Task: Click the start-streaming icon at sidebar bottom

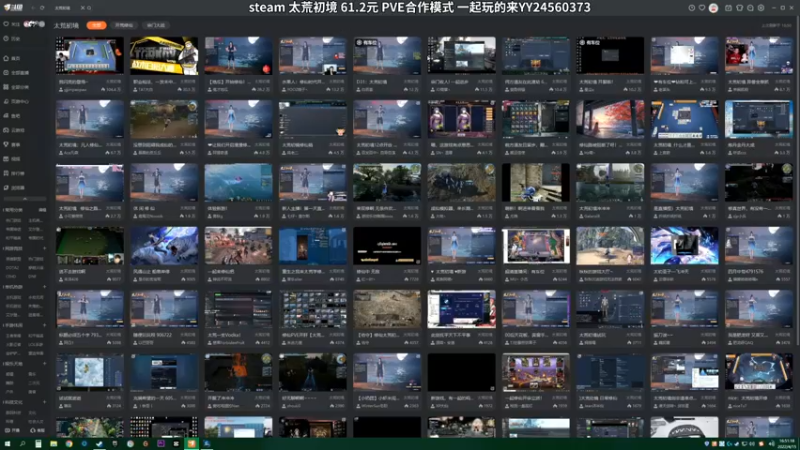Action: (x=11, y=431)
